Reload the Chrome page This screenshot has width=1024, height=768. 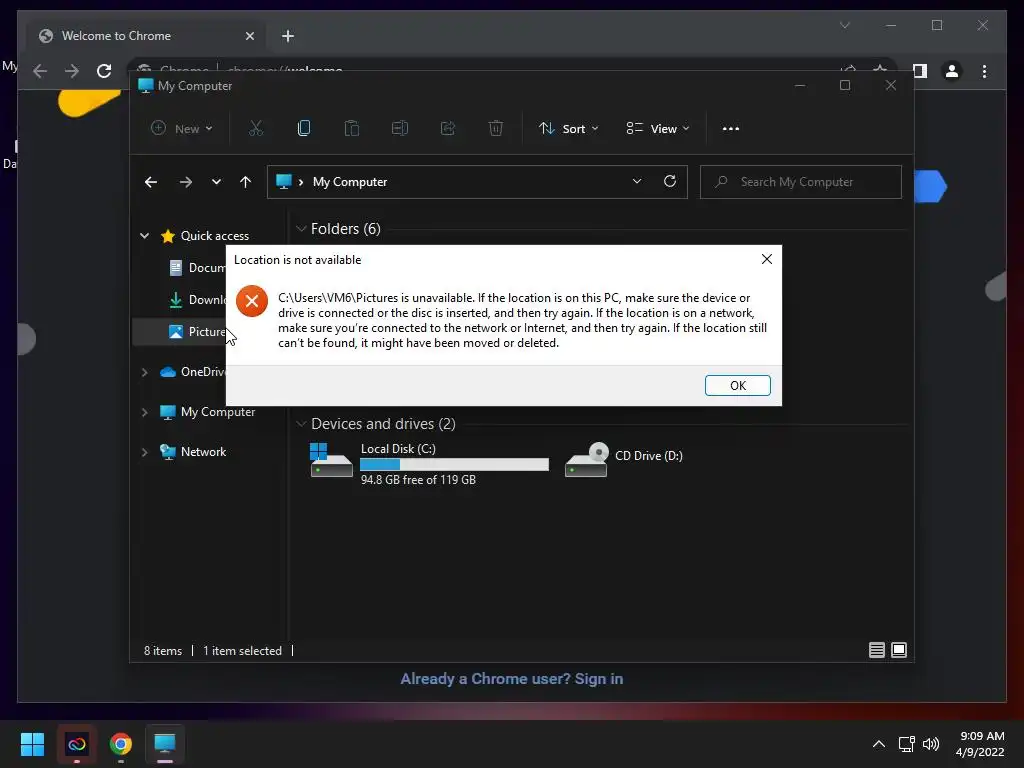(x=104, y=71)
